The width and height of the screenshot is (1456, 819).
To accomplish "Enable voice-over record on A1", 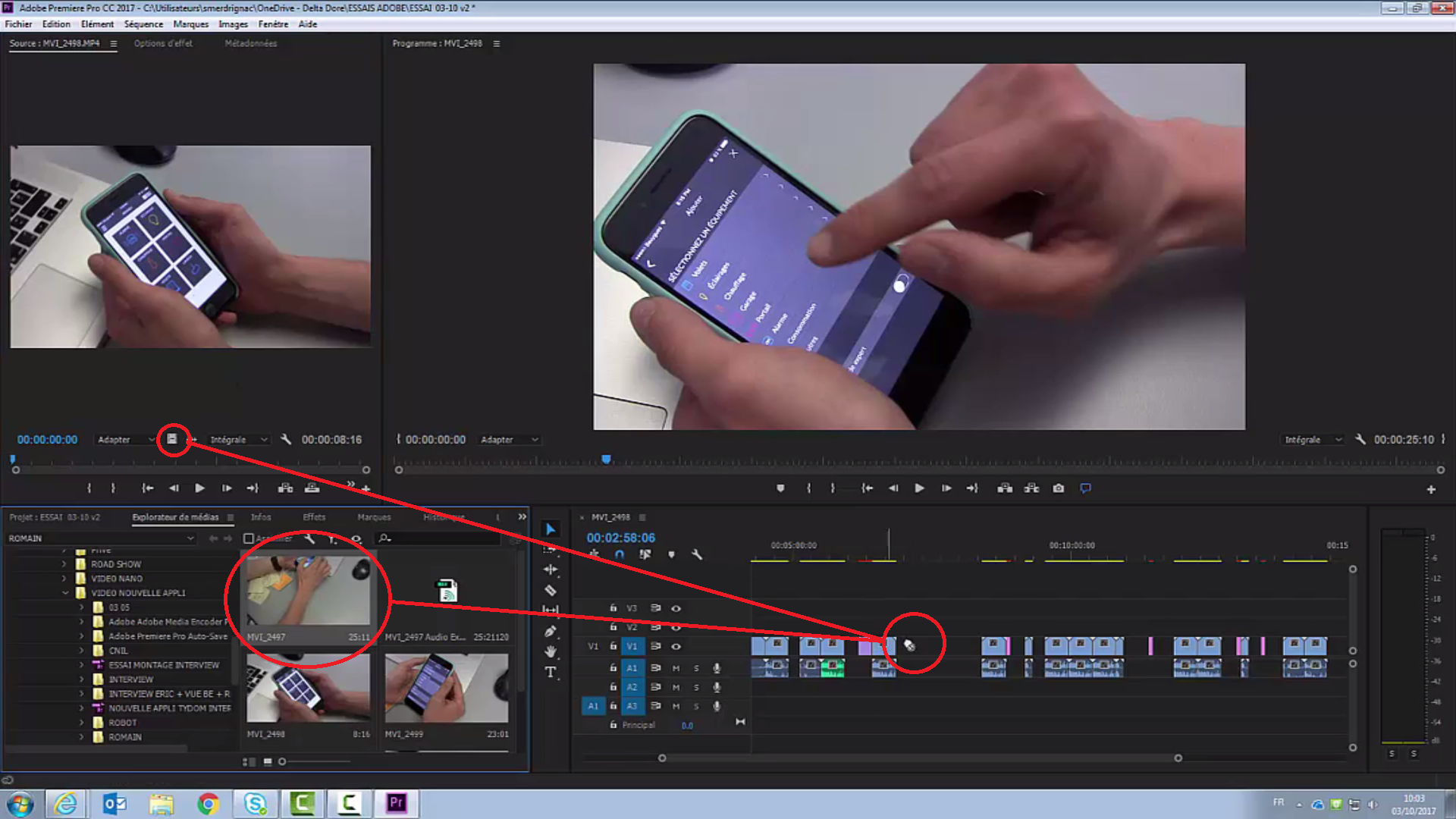I will 717,668.
